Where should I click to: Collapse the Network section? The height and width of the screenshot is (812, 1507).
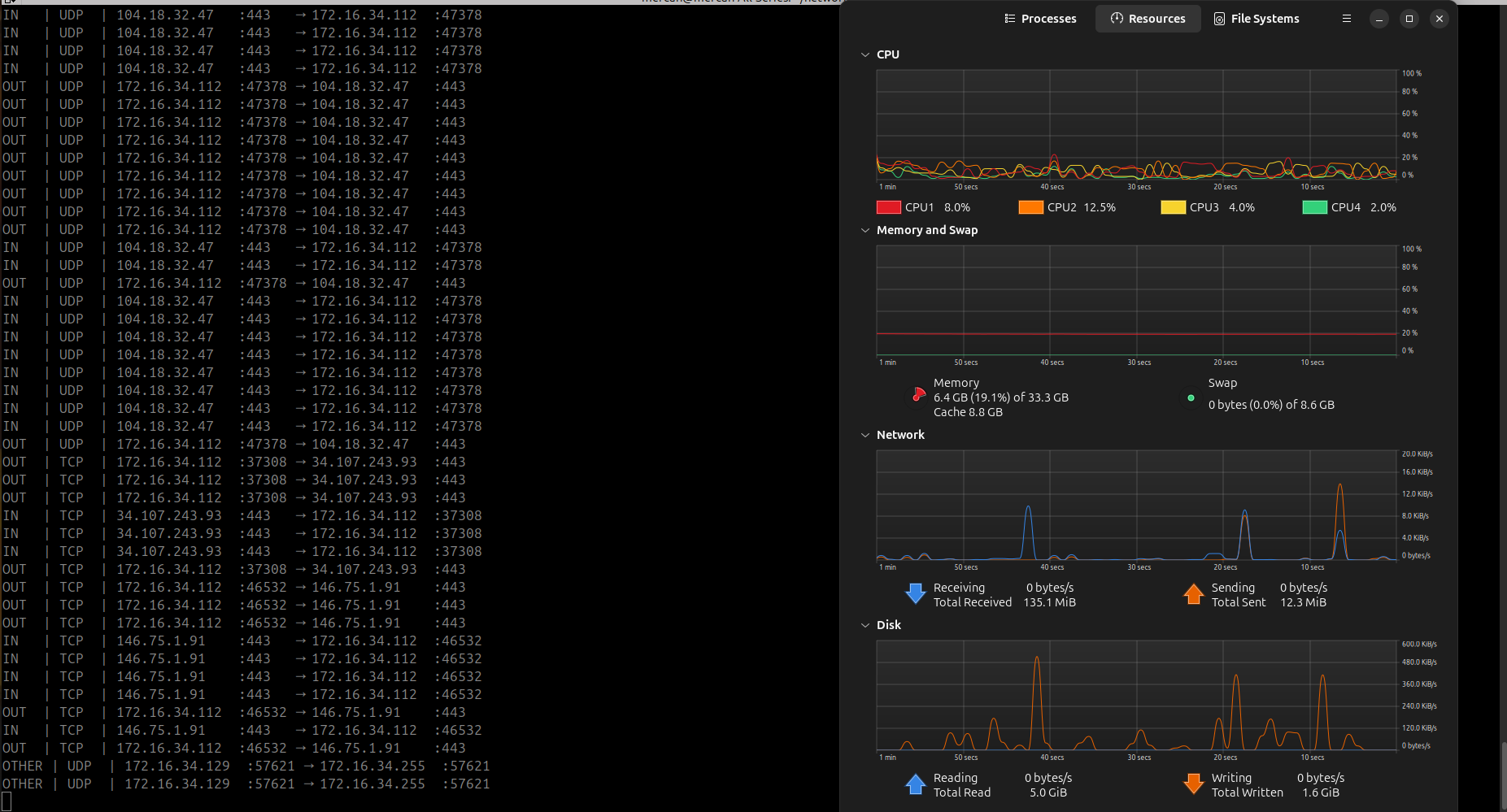tap(865, 436)
